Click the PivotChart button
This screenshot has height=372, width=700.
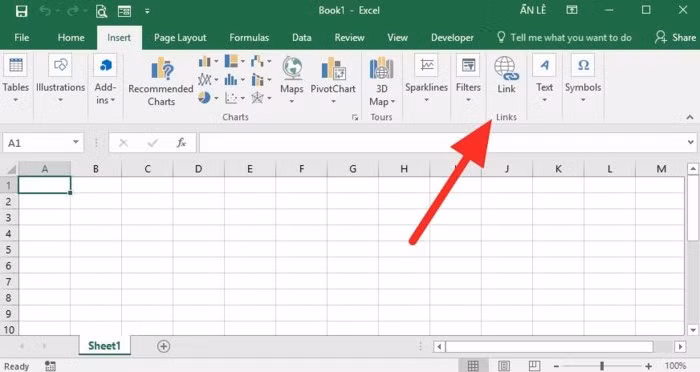pyautogui.click(x=333, y=80)
